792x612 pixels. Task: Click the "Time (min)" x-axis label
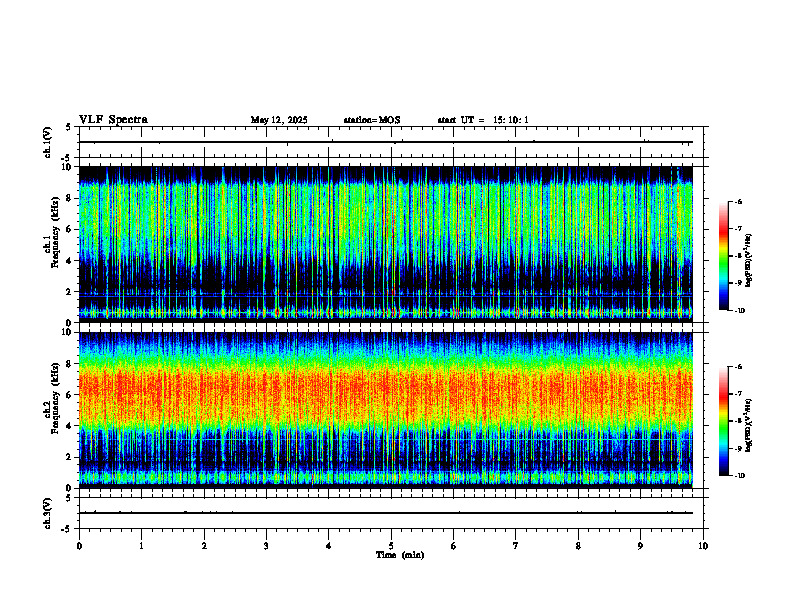coord(400,555)
